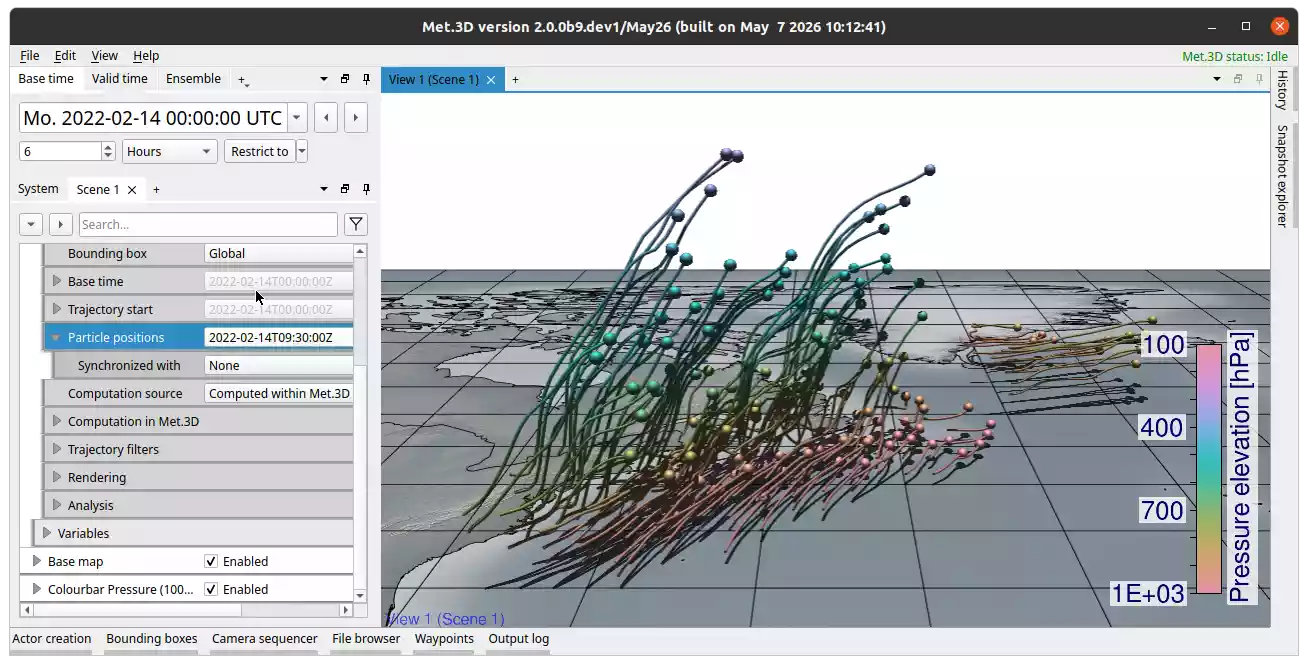
Task: Open Particle positions time value 2022-02-14T09:30:00Z
Action: click(x=279, y=338)
